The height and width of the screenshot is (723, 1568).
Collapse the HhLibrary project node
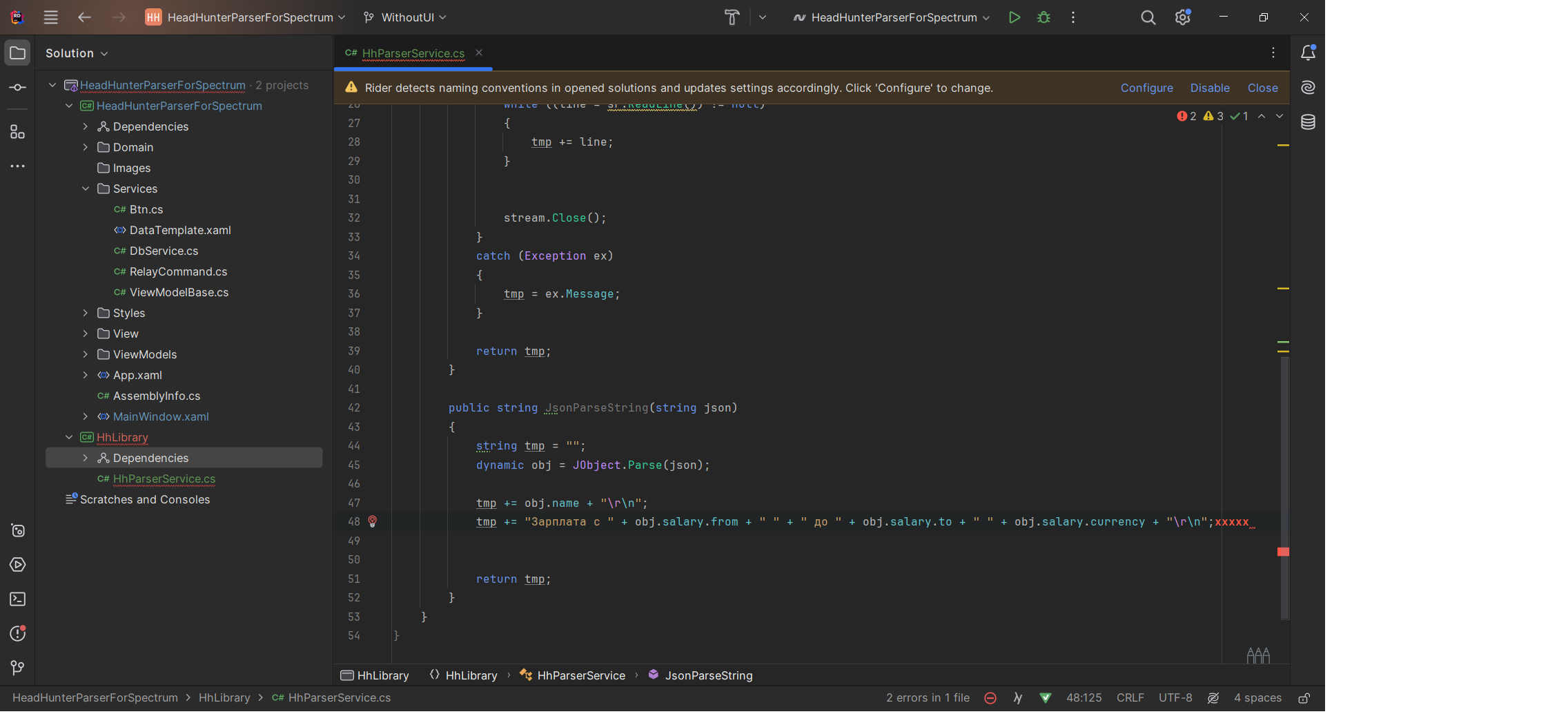point(69,437)
